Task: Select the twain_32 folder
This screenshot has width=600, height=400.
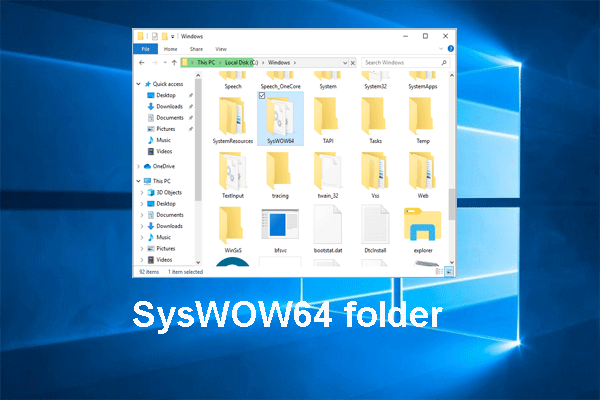Action: (x=328, y=175)
